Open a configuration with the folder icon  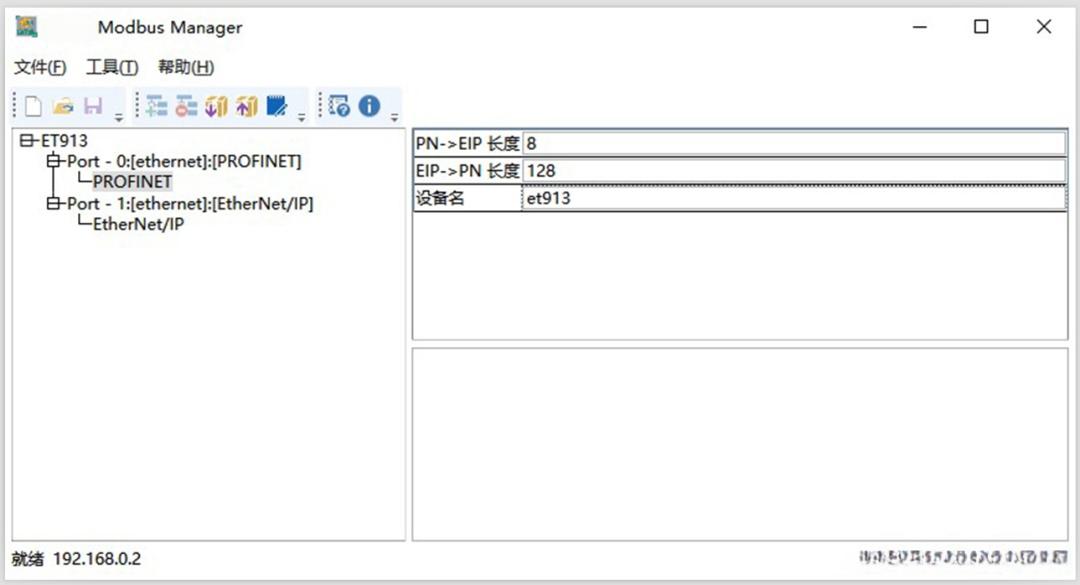[x=63, y=106]
